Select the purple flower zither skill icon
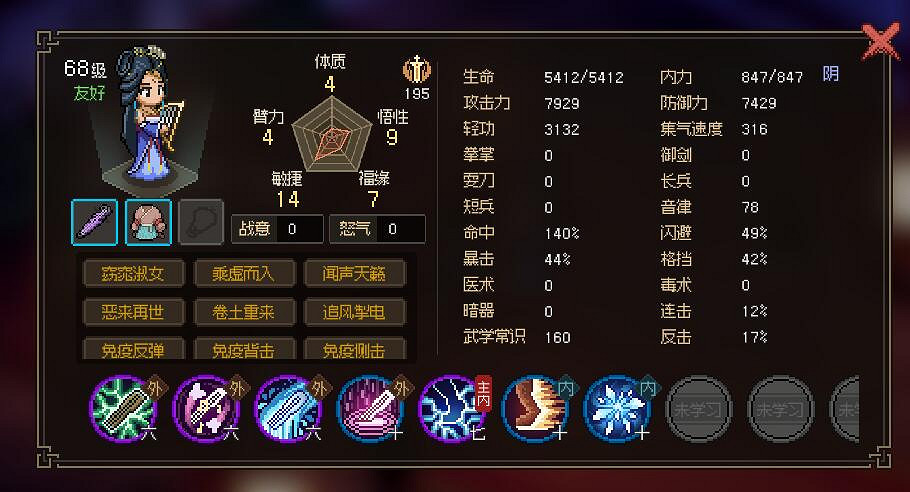 coord(205,408)
